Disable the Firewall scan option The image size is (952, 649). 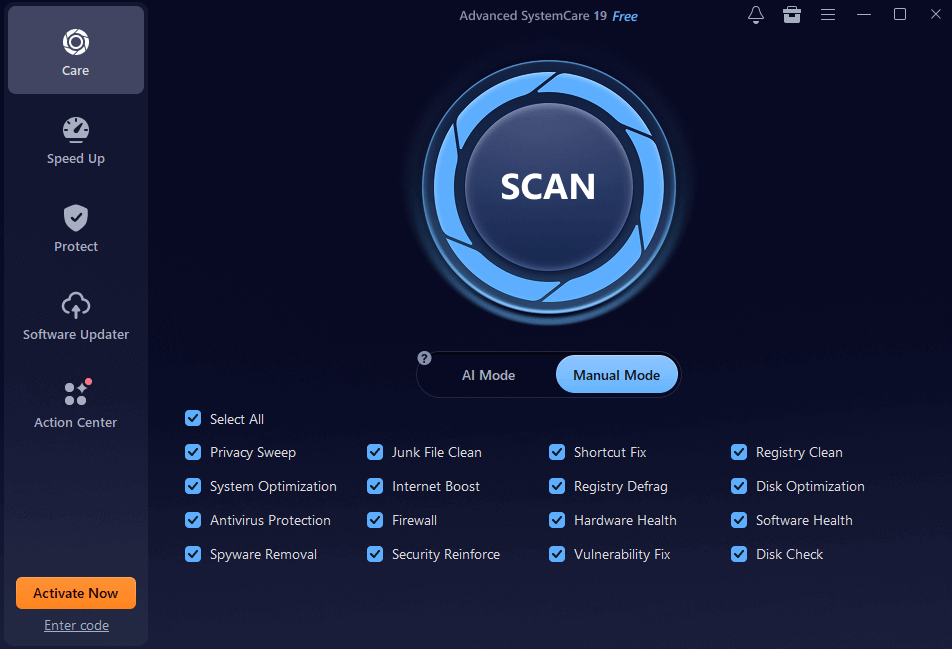pyautogui.click(x=374, y=520)
